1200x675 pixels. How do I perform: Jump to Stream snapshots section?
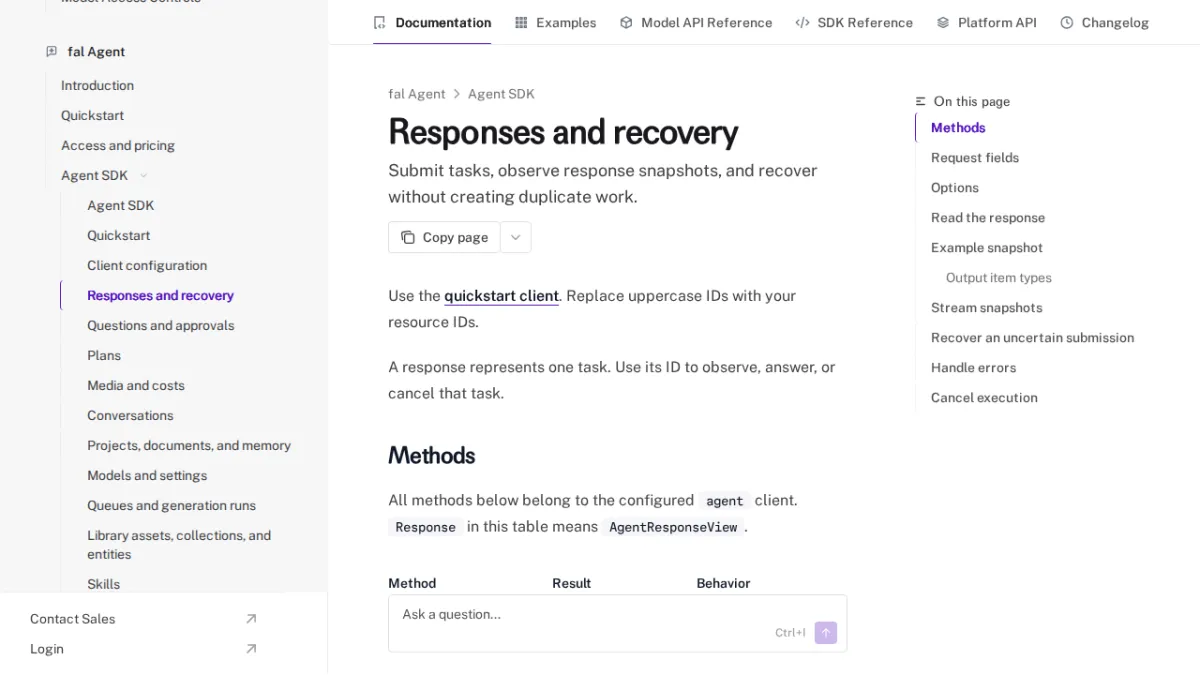[x=987, y=308]
